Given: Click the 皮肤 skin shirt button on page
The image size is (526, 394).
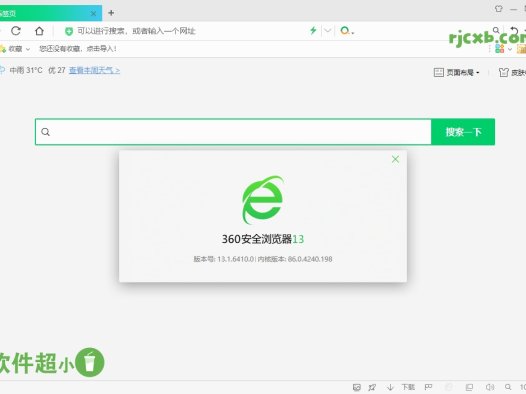Looking at the screenshot, I should click(512, 72).
